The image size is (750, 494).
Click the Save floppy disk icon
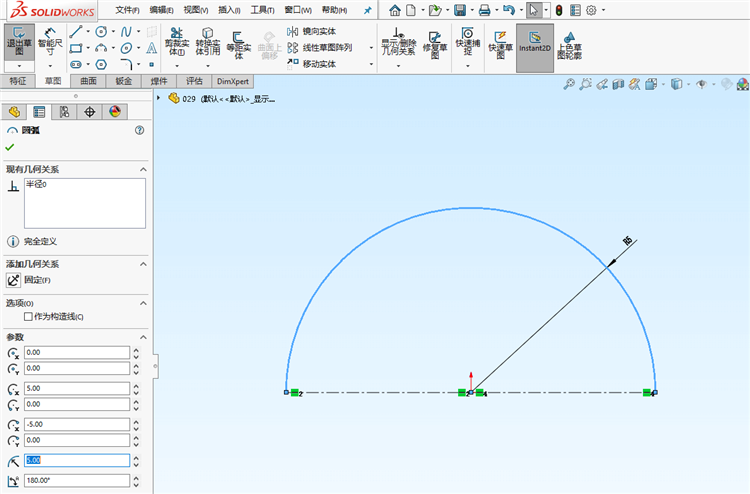point(460,10)
